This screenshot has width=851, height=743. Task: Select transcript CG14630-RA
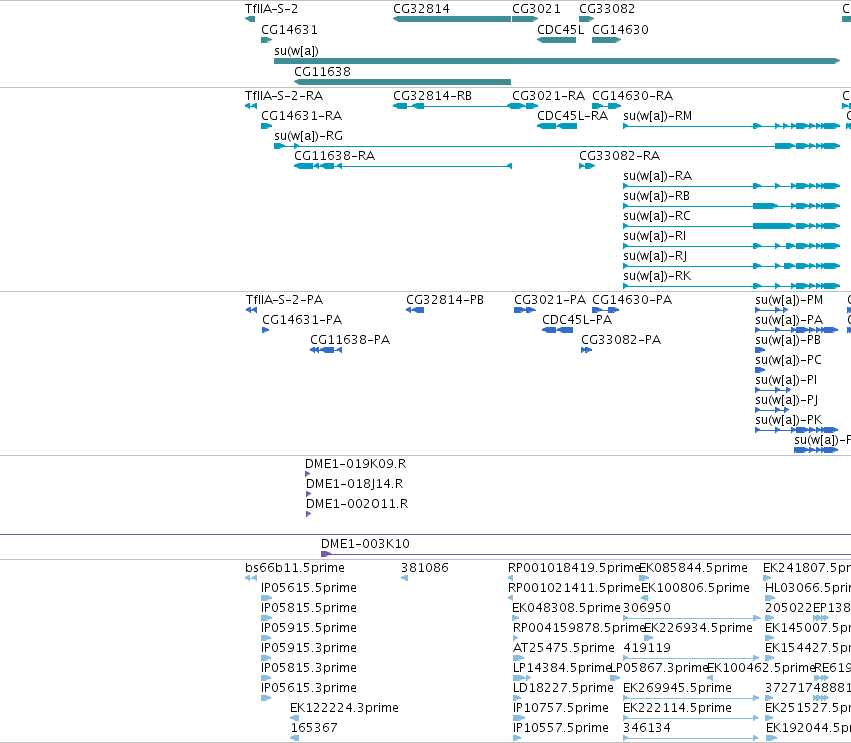click(x=632, y=96)
